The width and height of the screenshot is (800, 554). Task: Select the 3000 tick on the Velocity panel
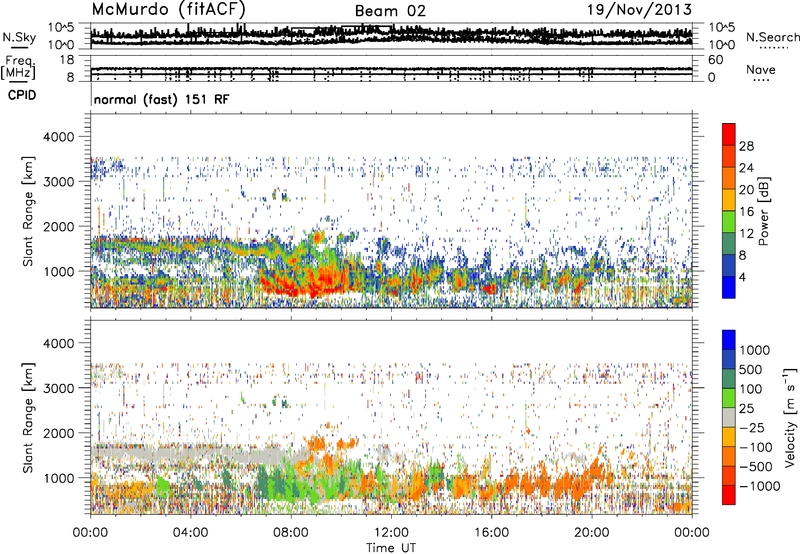click(60, 388)
